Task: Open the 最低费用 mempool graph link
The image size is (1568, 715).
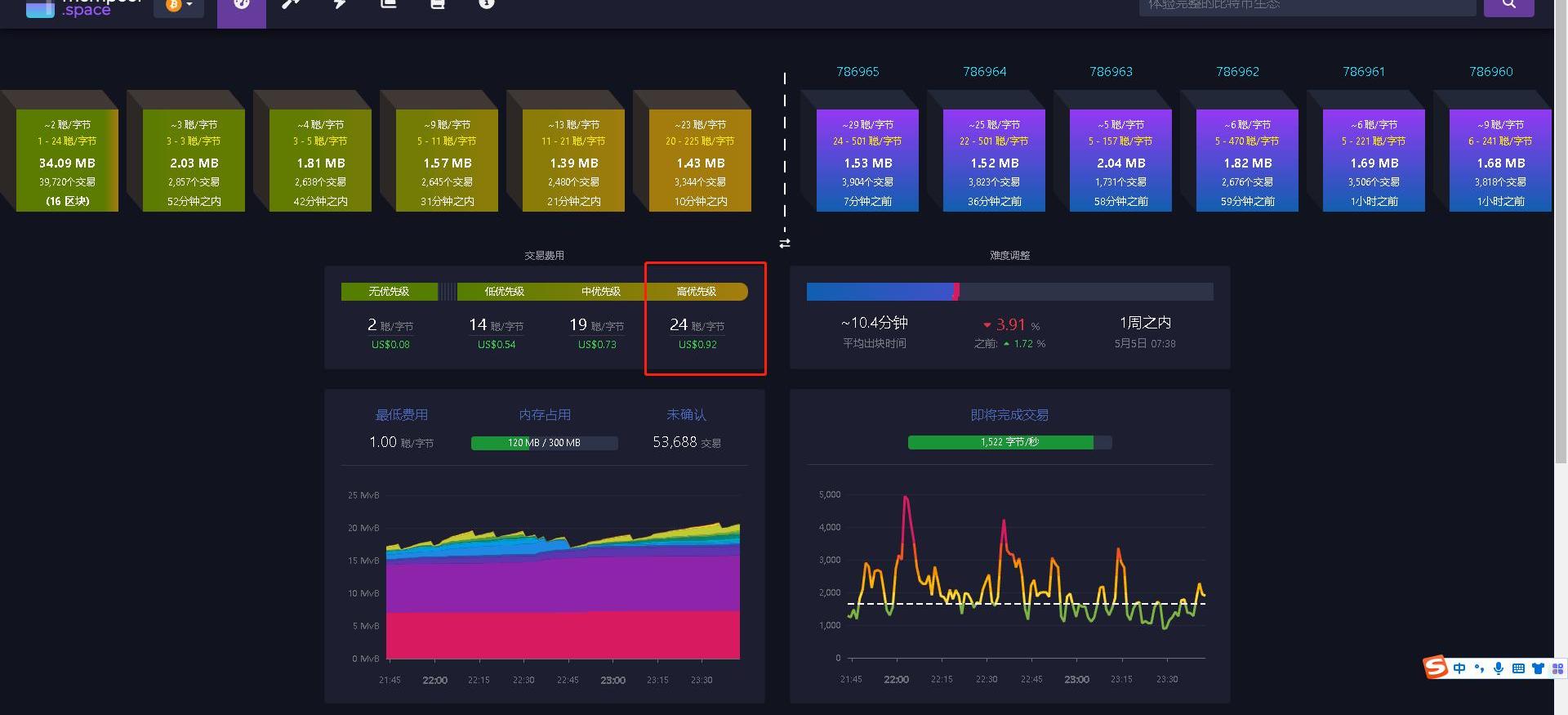Action: click(401, 415)
